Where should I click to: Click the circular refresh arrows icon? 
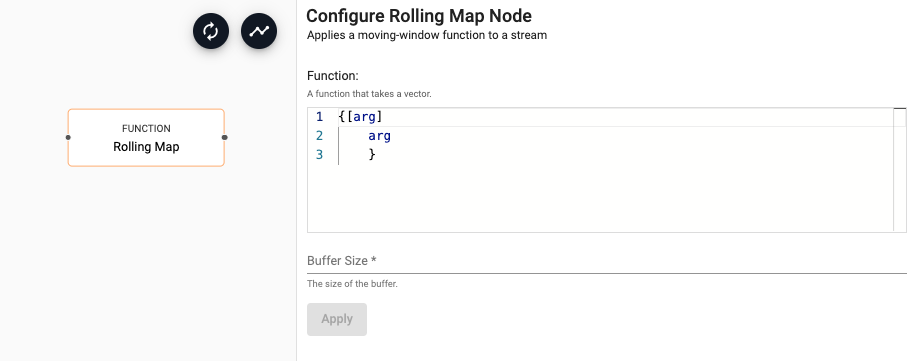tap(211, 31)
